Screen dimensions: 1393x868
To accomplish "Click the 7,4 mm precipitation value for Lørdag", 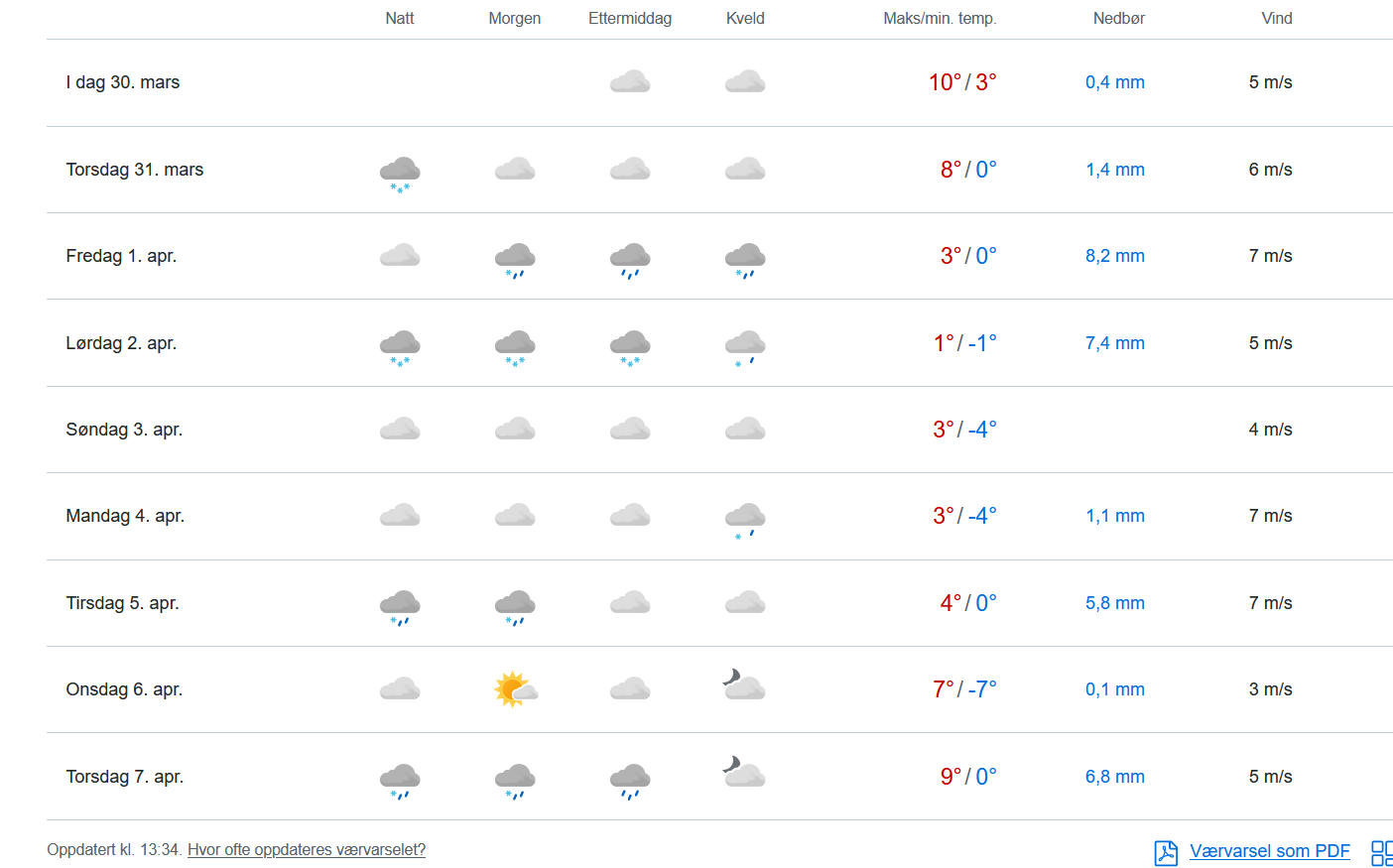I will point(1114,343).
